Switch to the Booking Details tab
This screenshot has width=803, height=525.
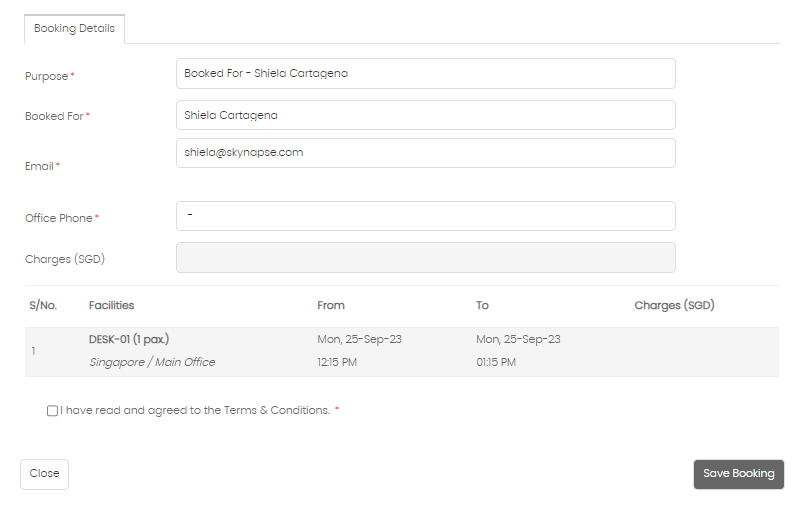(74, 29)
